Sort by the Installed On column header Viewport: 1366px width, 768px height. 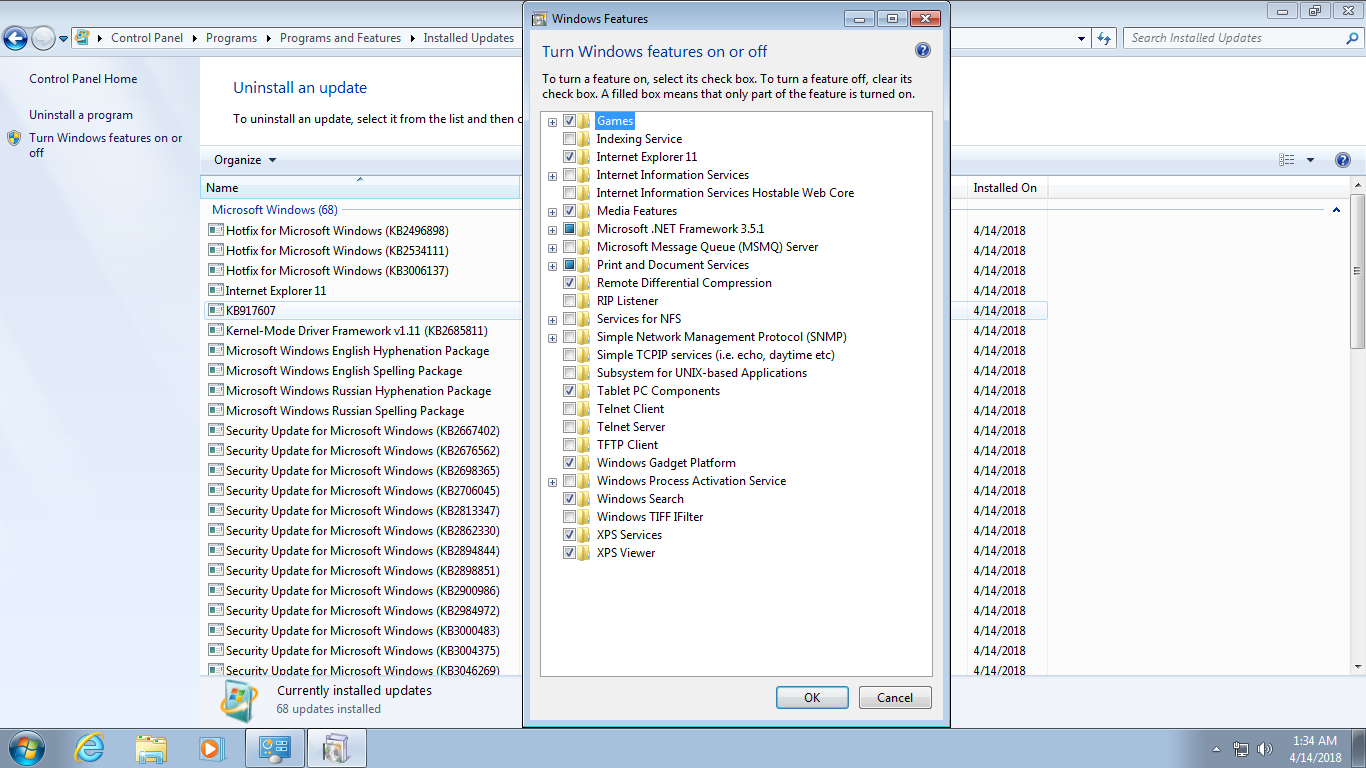[x=1007, y=187]
